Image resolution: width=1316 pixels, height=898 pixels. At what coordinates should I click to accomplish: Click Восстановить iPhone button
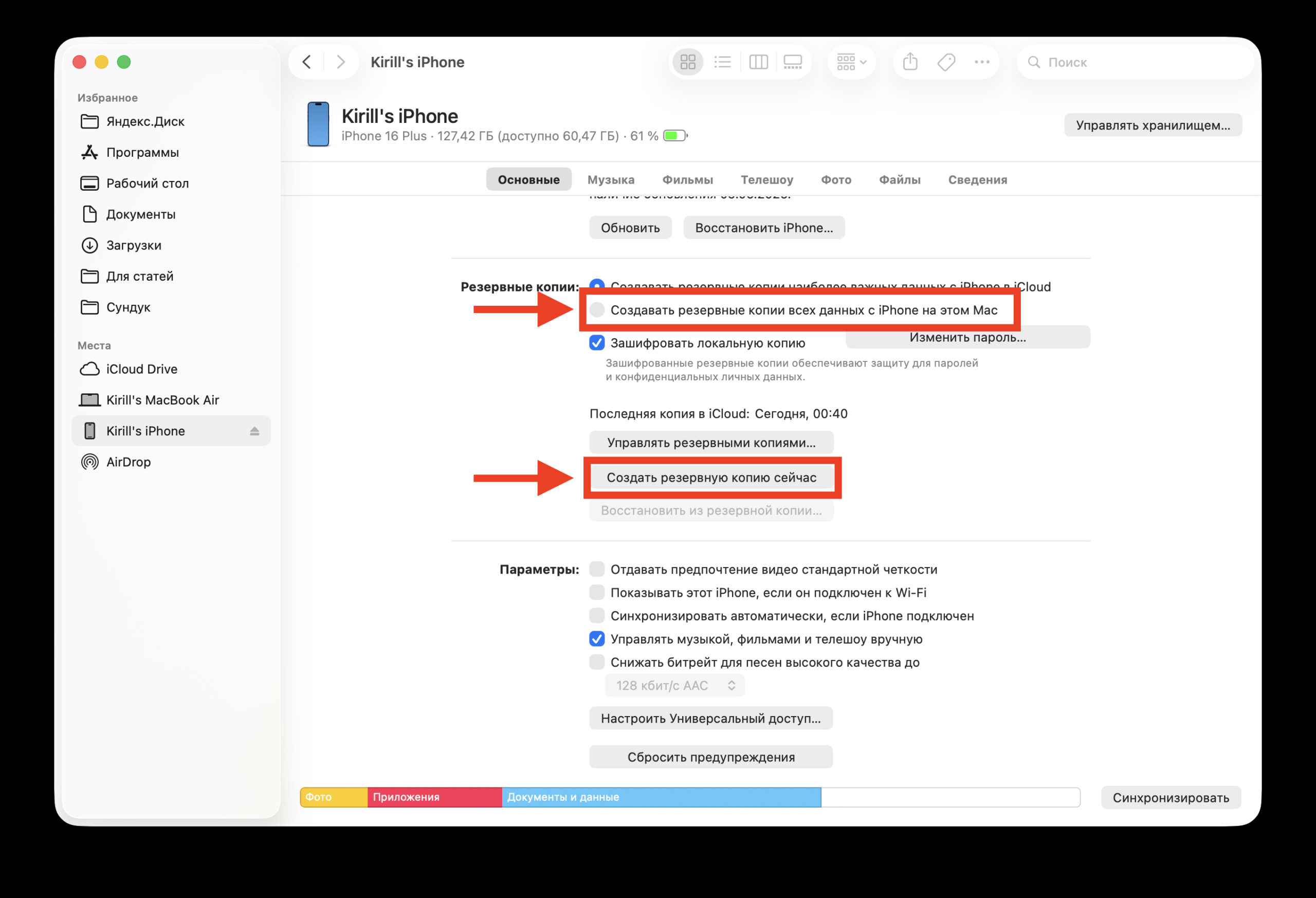[x=764, y=228]
